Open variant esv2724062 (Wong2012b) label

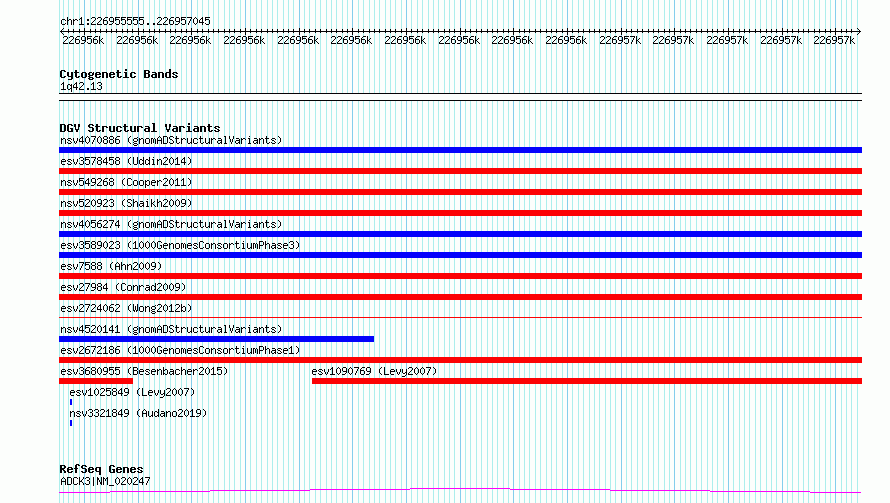pos(126,308)
